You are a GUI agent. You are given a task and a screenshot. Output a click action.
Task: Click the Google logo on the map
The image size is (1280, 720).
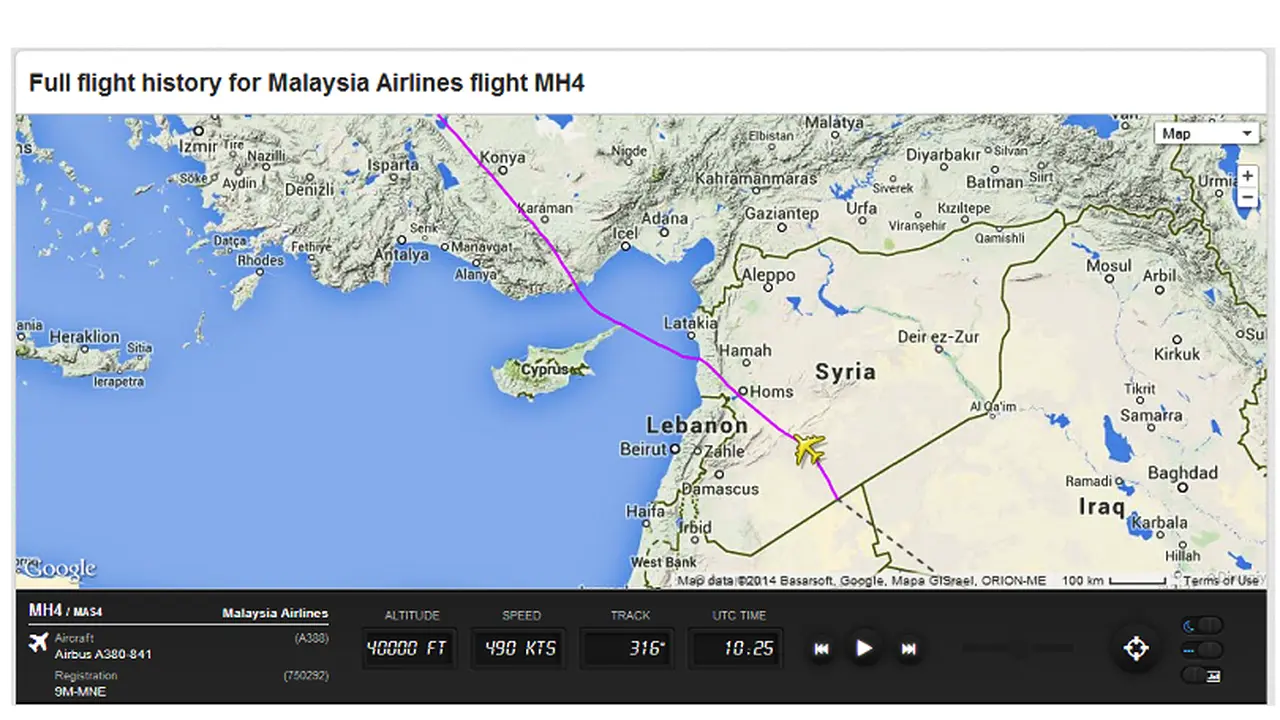pyautogui.click(x=59, y=569)
